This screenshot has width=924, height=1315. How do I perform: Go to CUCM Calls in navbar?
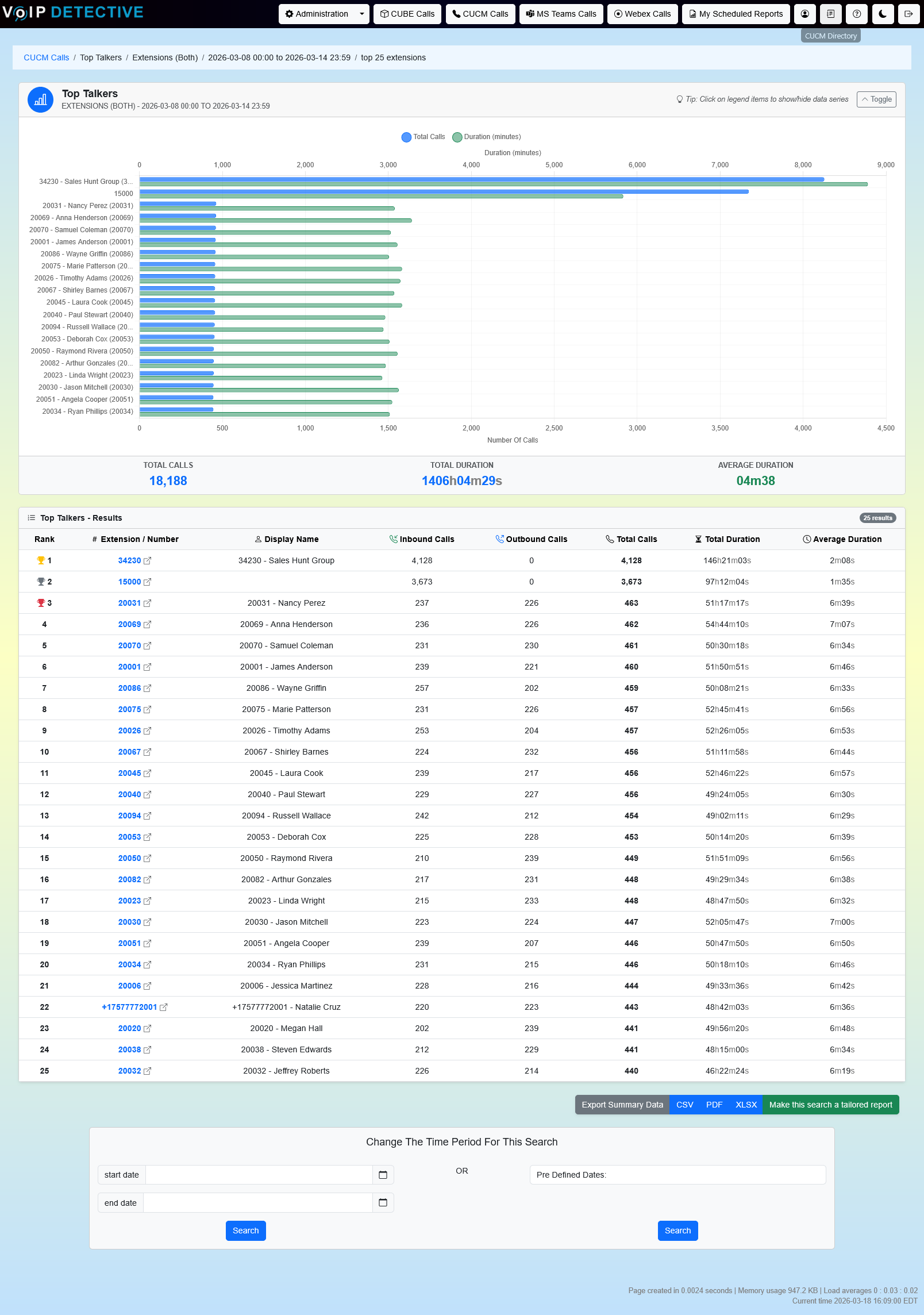[x=480, y=14]
